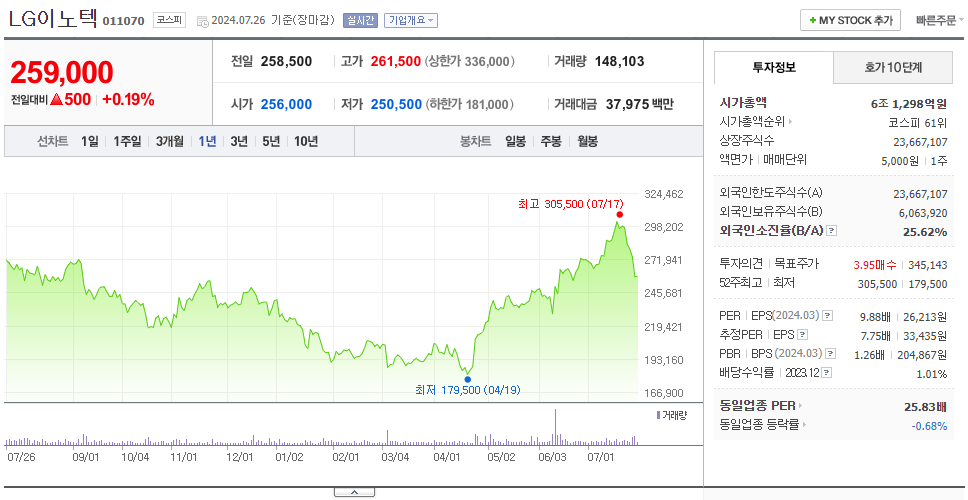
Task: Click the 동일업종 등락률 value -0.68%
Action: point(929,425)
